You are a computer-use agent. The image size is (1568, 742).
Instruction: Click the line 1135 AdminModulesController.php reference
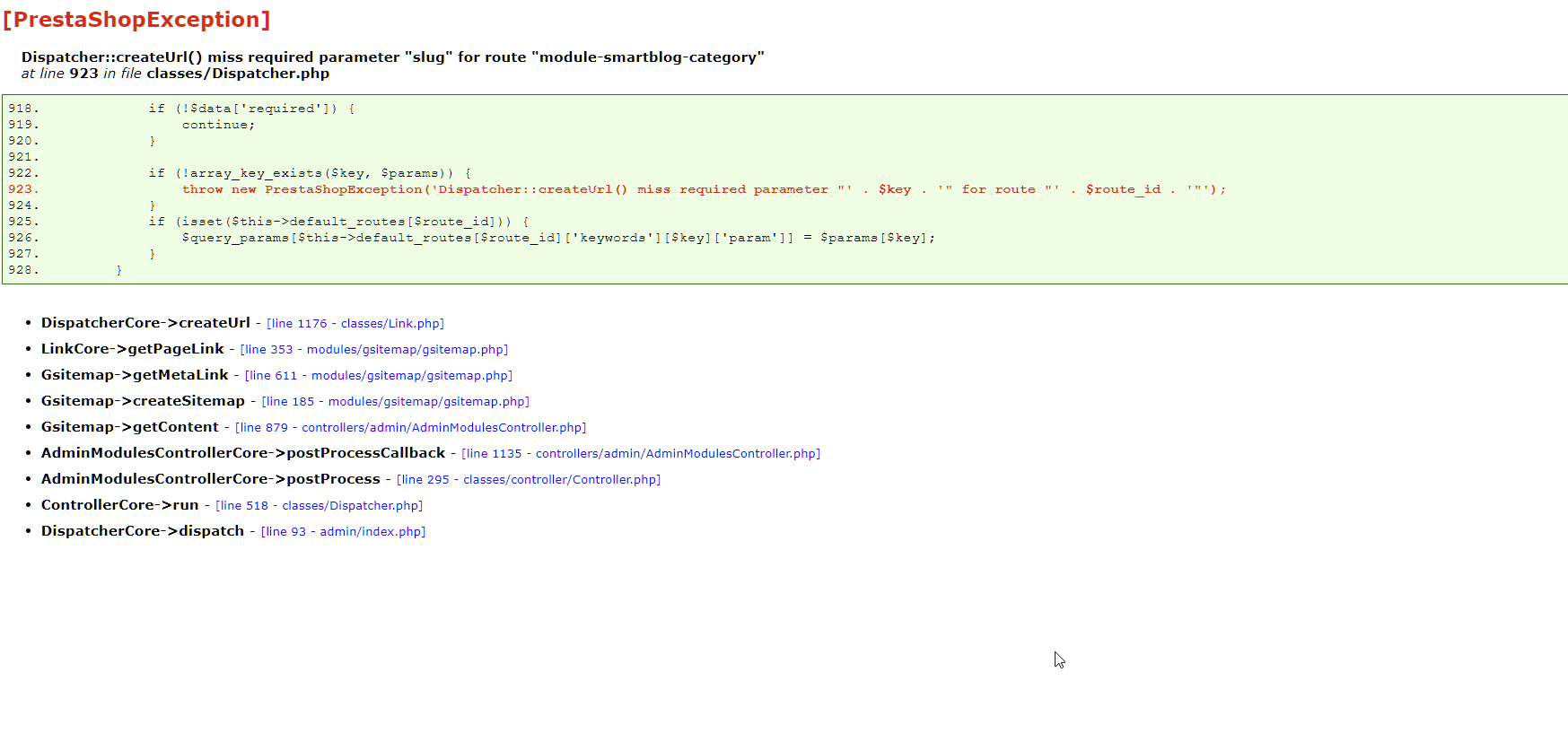click(x=641, y=454)
